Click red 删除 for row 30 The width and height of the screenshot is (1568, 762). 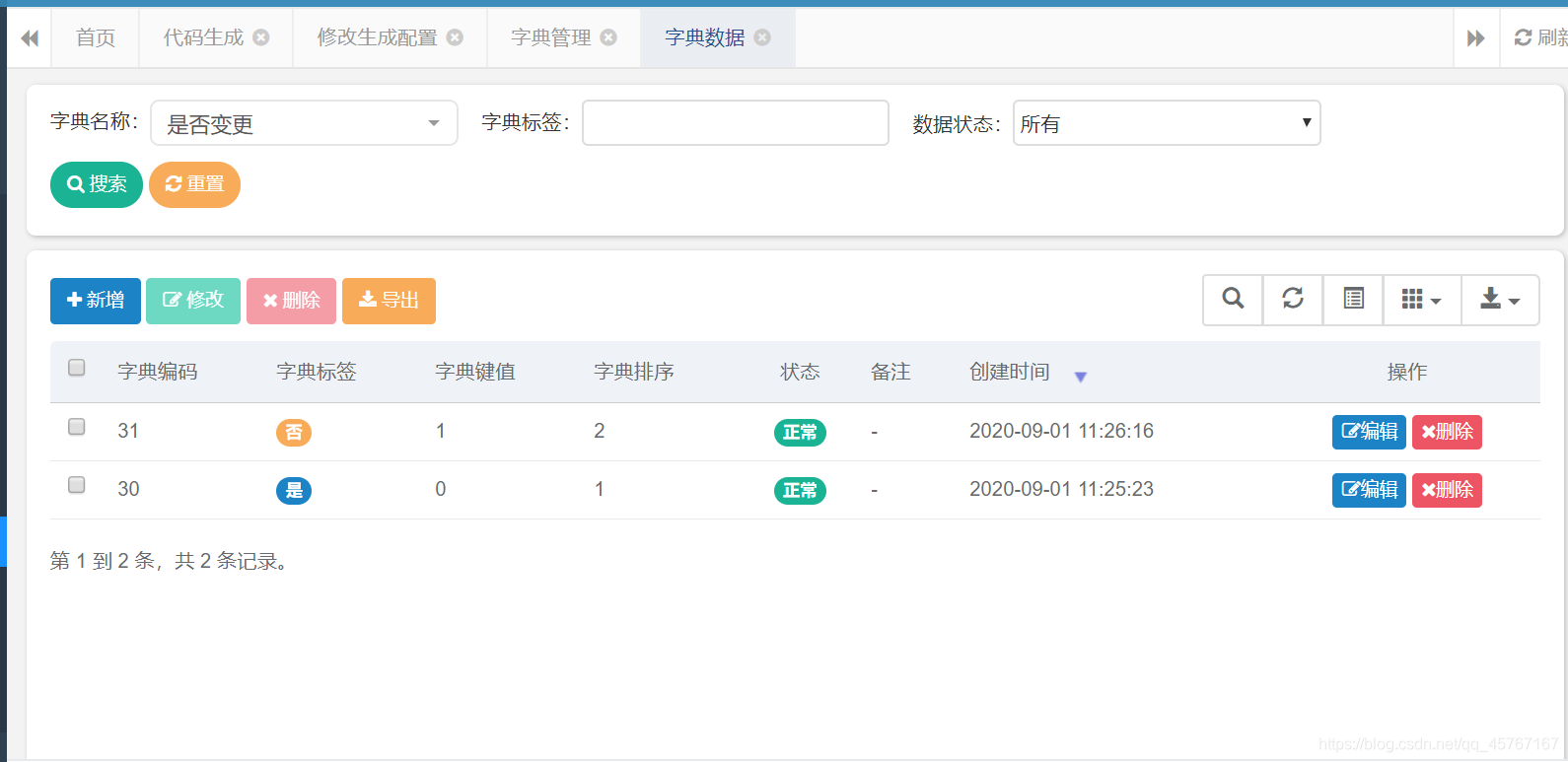coord(1447,490)
